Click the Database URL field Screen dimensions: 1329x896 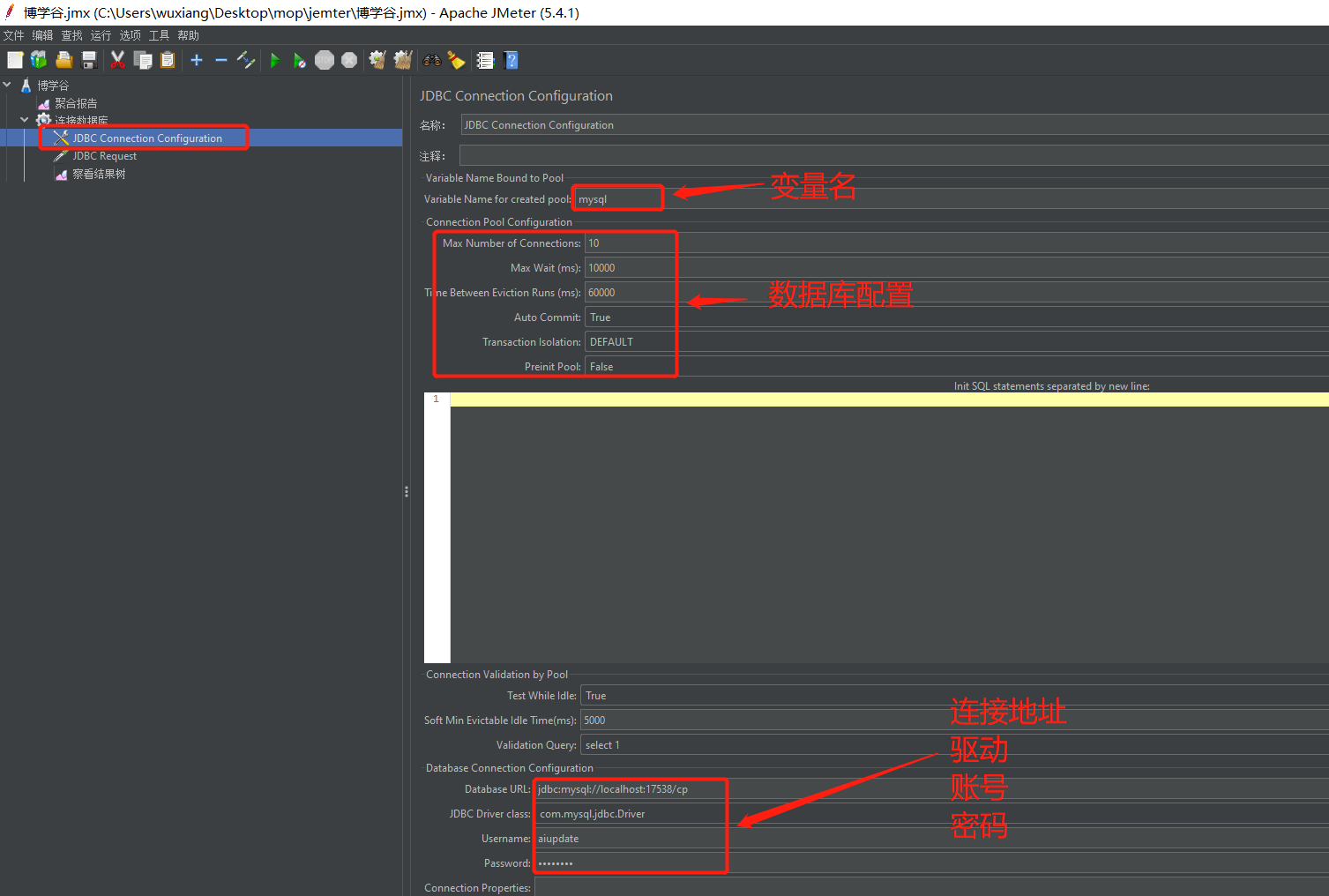coord(931,789)
